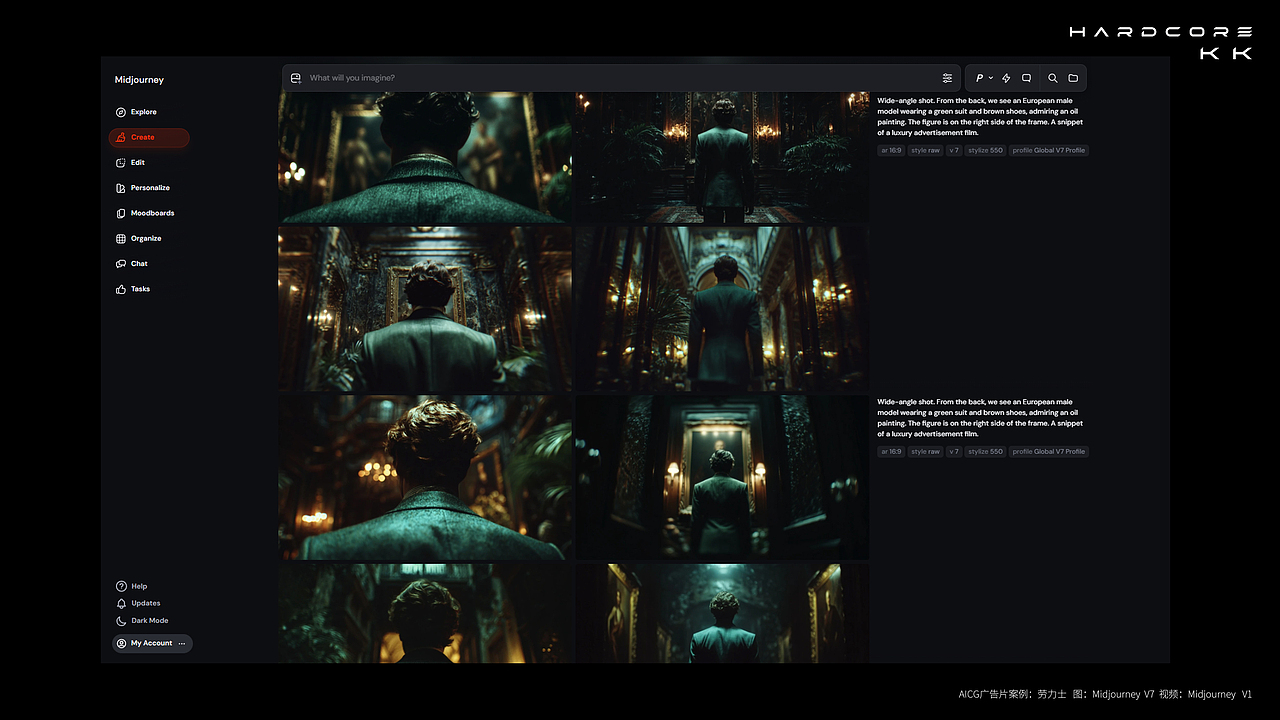Select the Personalize menu label
Viewport: 1280px width, 720px height.
[150, 188]
